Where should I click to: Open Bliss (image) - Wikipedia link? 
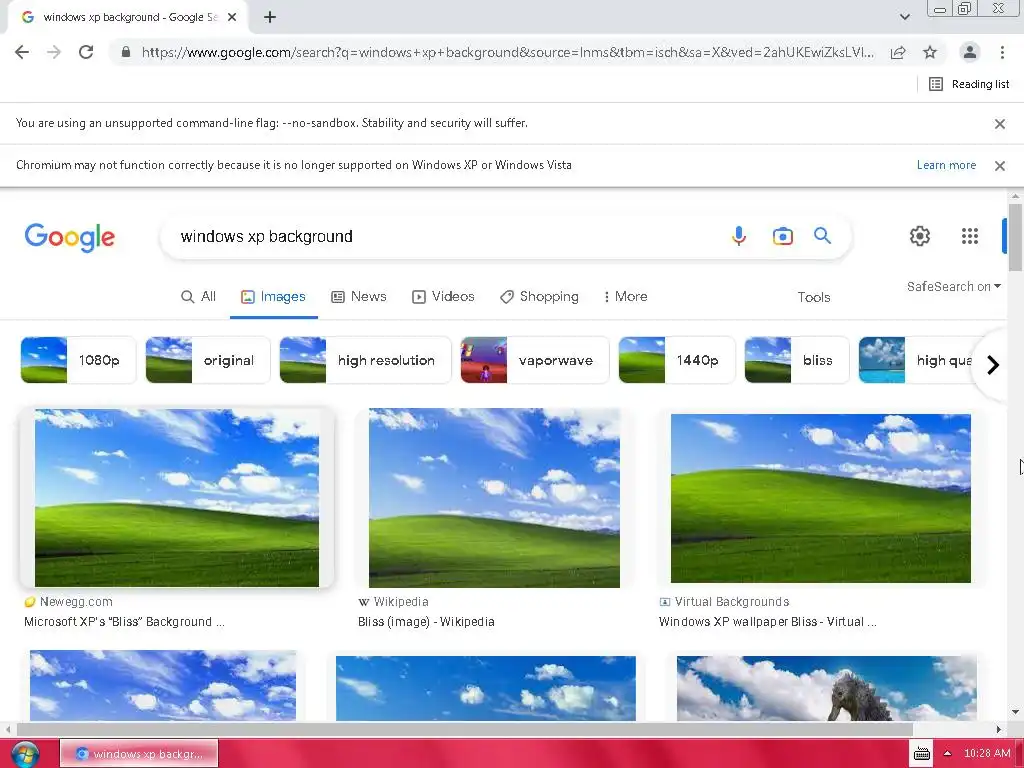tap(426, 622)
